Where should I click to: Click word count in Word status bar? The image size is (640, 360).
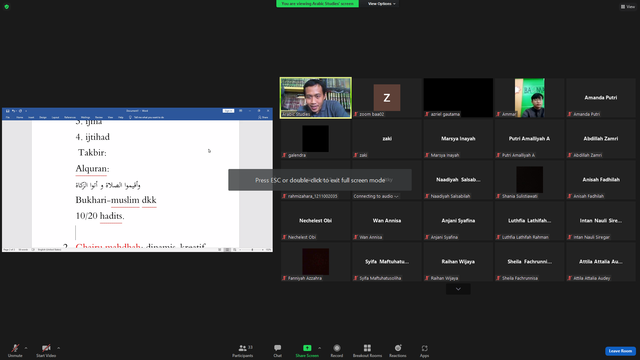click(23, 249)
